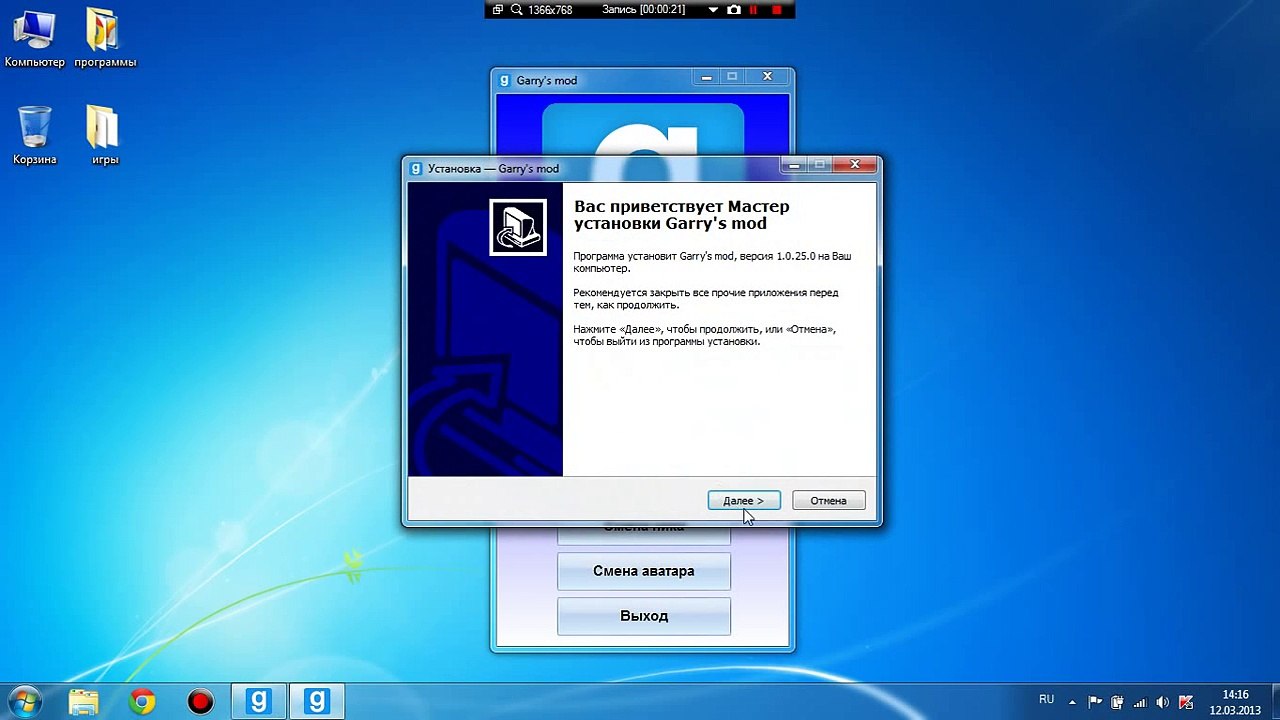The height and width of the screenshot is (720, 1280).
Task: Cancel setup with the Отмена button
Action: point(828,500)
